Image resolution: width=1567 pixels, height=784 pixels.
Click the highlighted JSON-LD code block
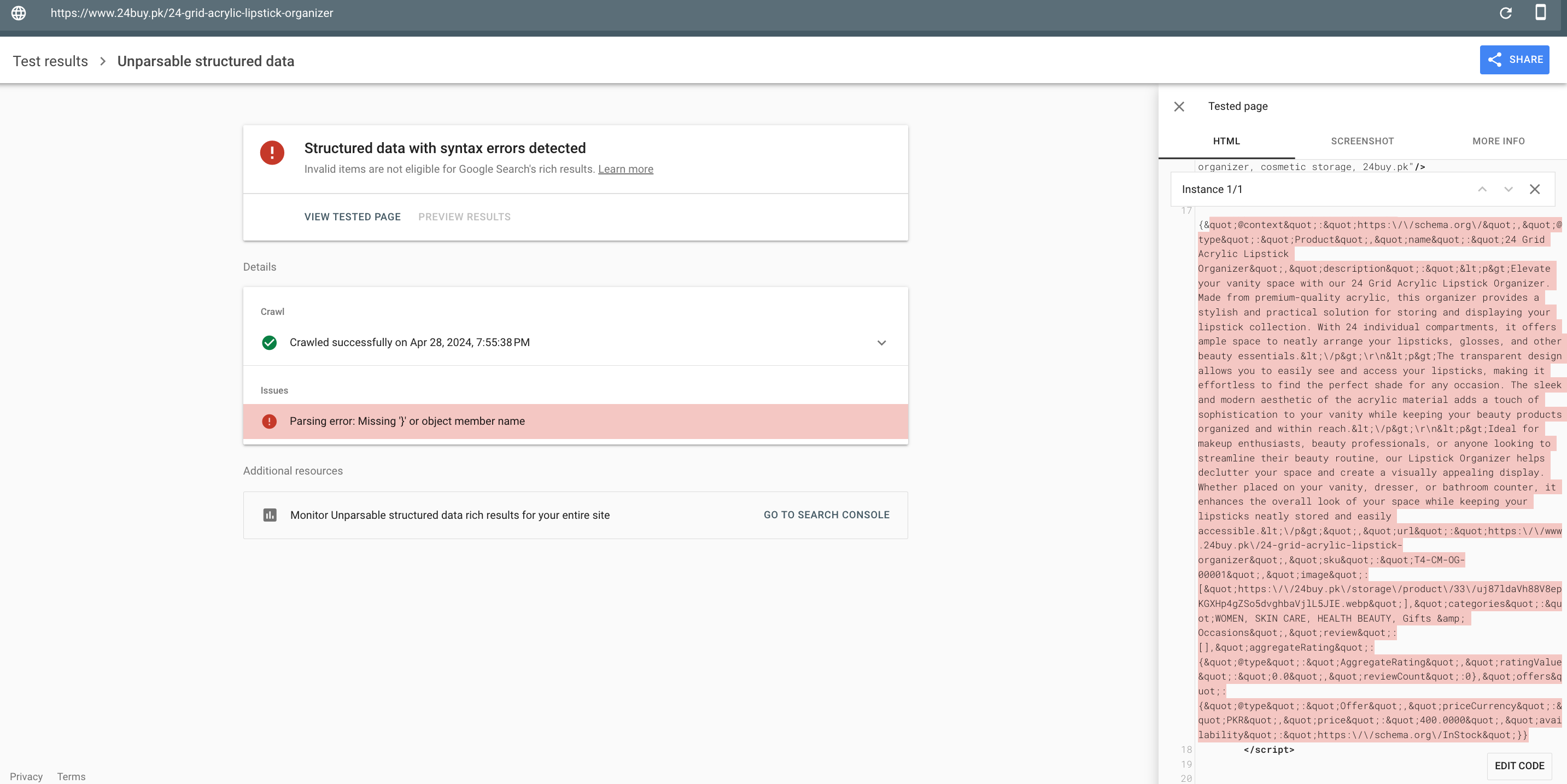(1379, 480)
